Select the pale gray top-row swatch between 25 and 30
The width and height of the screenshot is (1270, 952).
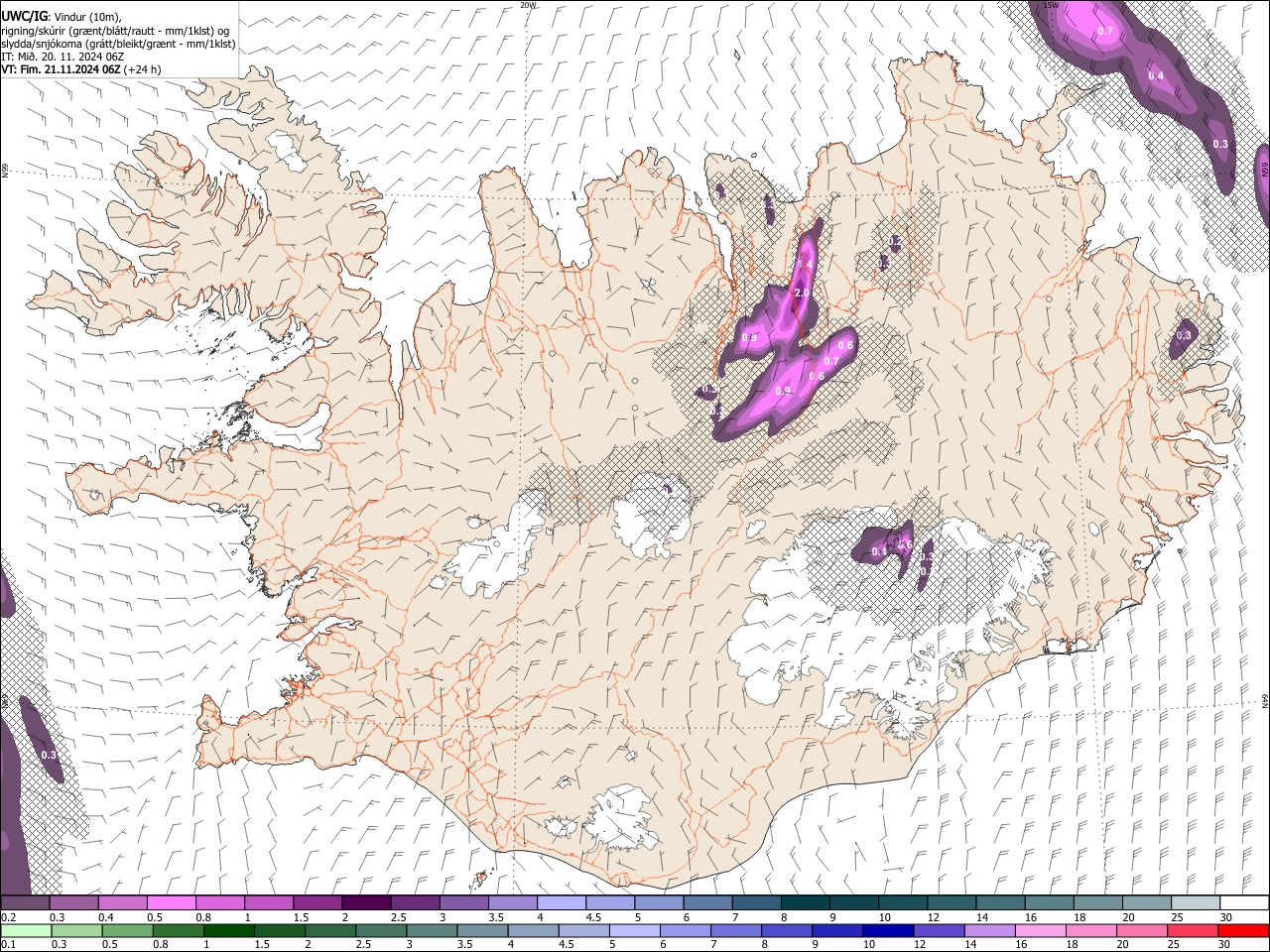pyautogui.click(x=1196, y=903)
